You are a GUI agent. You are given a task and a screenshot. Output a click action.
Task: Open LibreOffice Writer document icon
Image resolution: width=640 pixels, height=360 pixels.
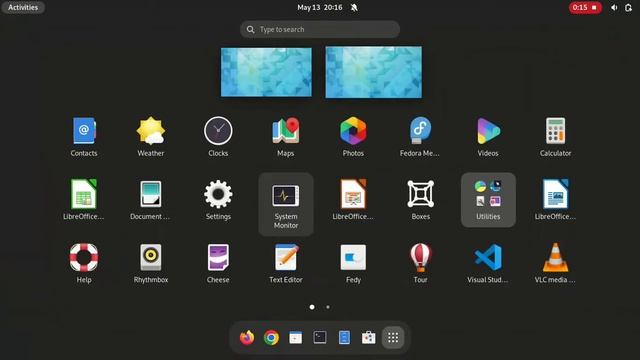click(555, 200)
